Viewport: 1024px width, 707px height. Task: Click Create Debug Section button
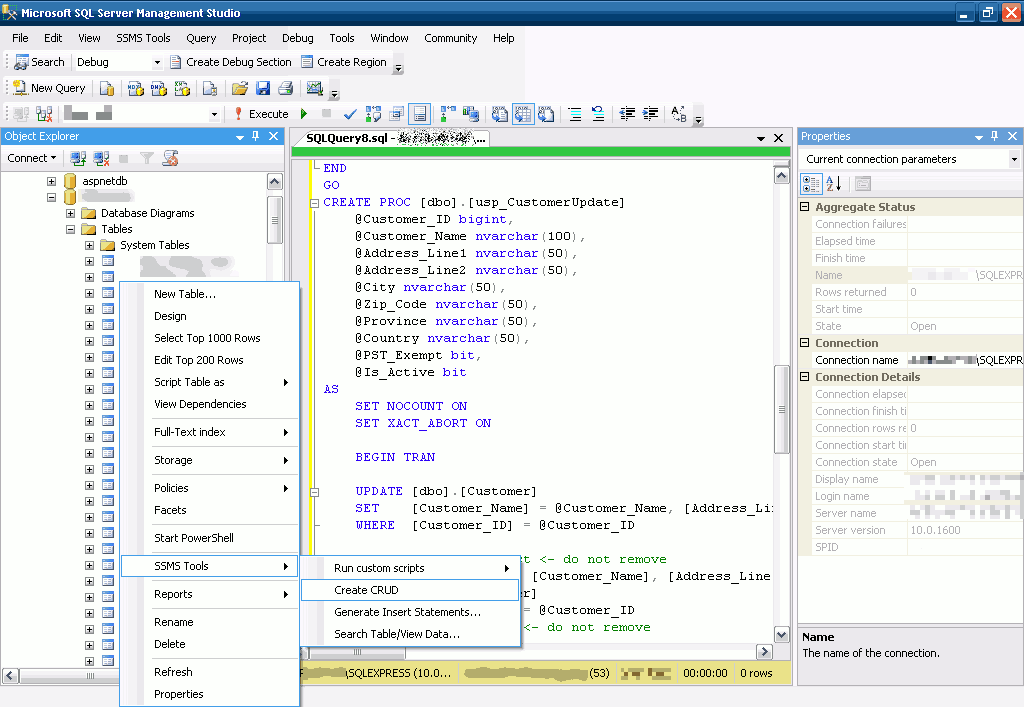click(x=231, y=62)
